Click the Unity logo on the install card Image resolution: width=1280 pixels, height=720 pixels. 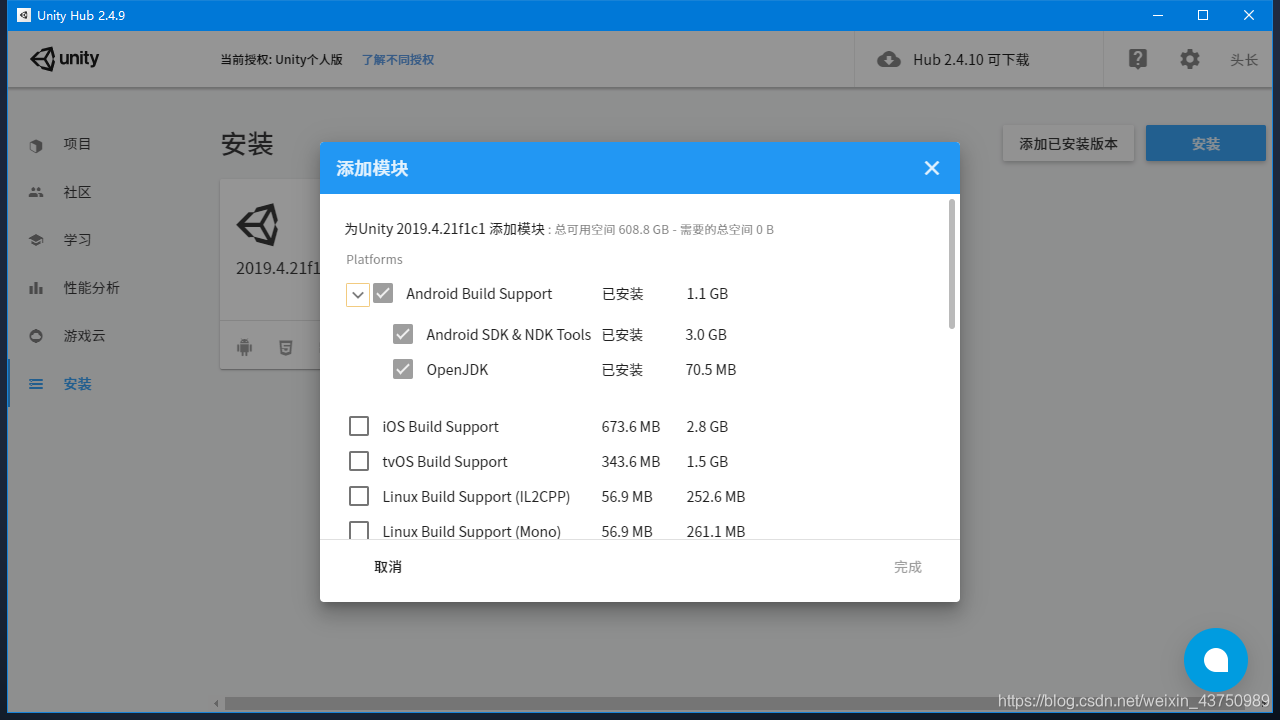click(x=258, y=225)
